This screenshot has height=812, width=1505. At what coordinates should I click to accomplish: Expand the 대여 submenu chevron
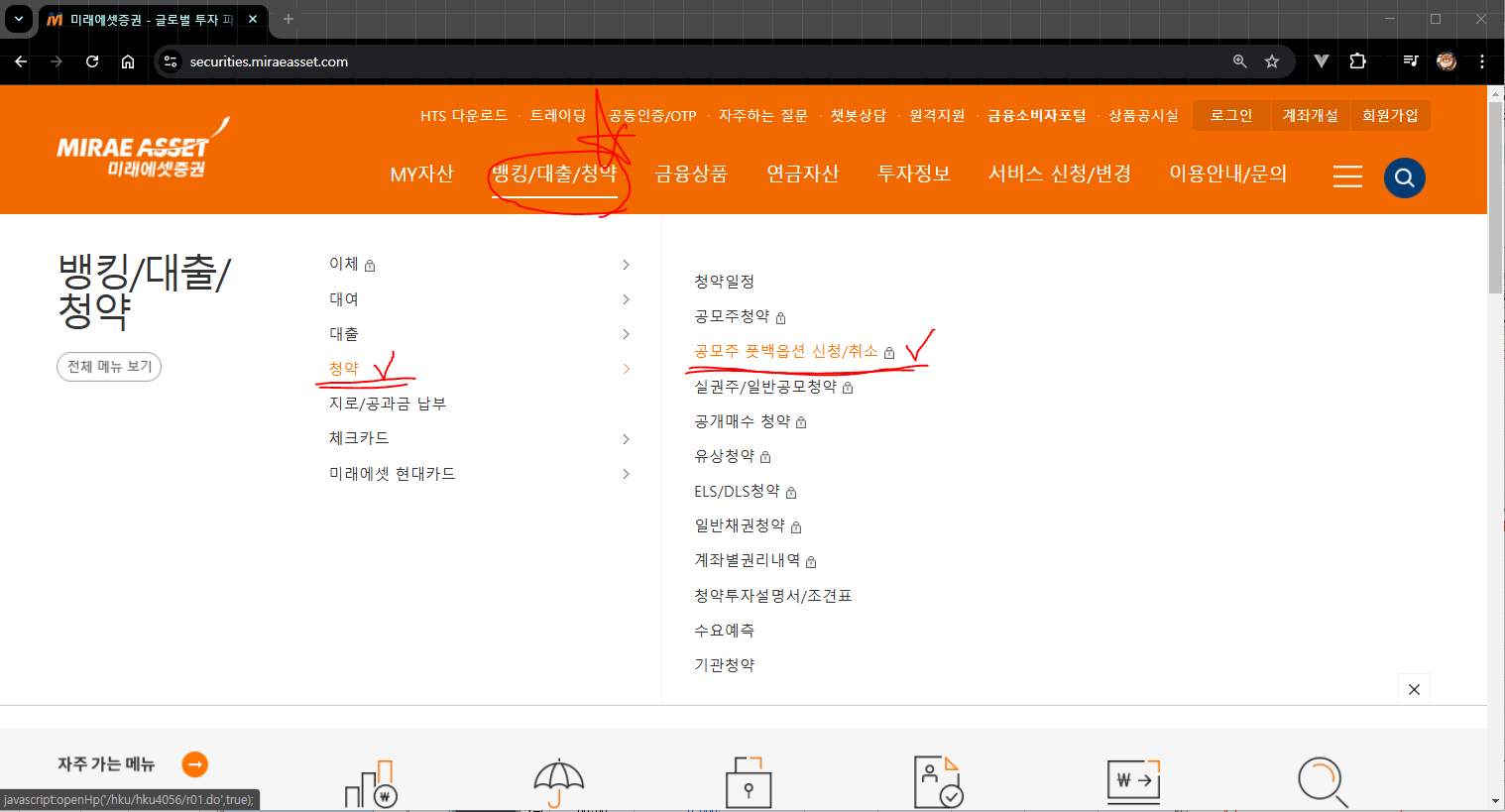pyautogui.click(x=626, y=299)
